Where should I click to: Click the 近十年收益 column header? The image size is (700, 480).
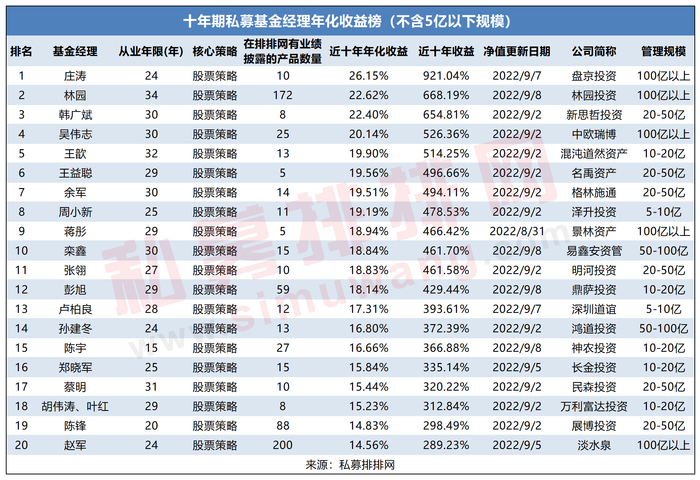[446, 51]
